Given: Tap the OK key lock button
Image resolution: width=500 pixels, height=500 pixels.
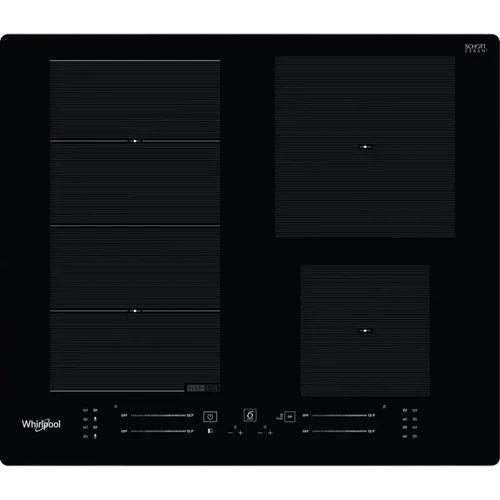Looking at the screenshot, I should [290, 417].
